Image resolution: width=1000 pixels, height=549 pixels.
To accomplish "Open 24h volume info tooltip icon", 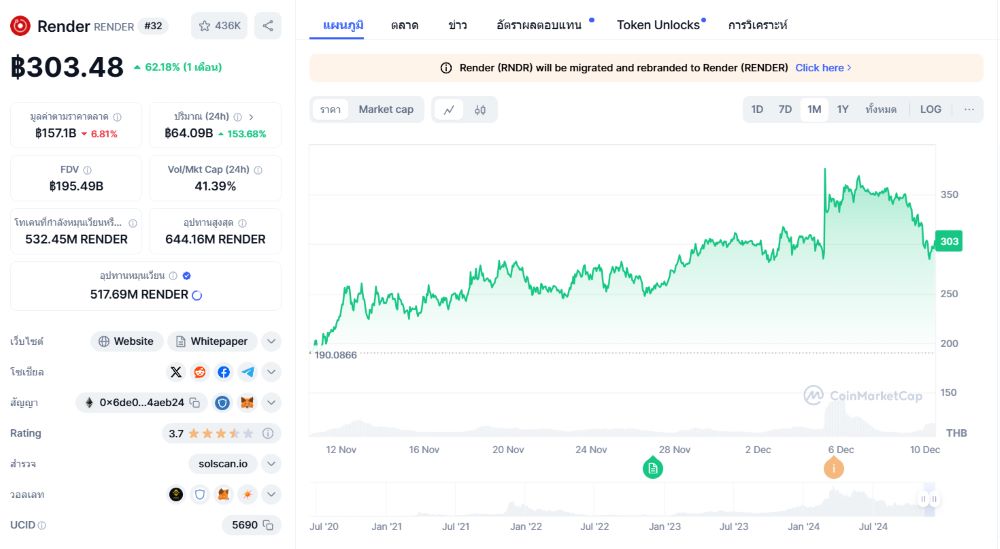I will coord(237,117).
